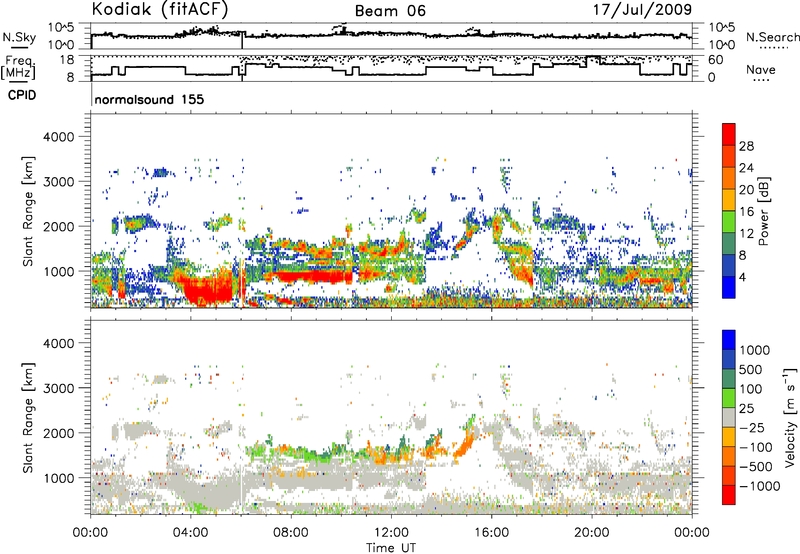Click the 4 label on power color bar
800x554 pixels.
click(x=742, y=277)
